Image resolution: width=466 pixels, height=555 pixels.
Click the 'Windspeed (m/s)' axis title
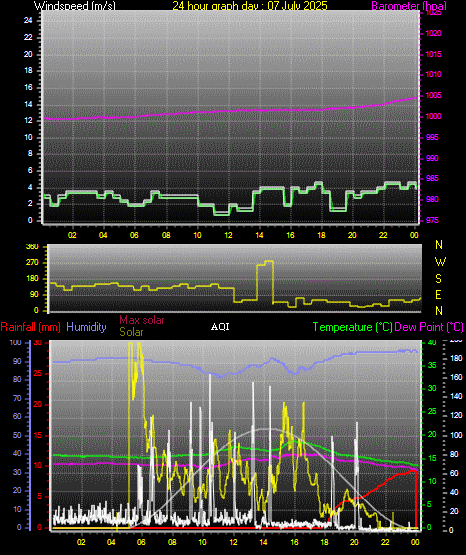75,6
